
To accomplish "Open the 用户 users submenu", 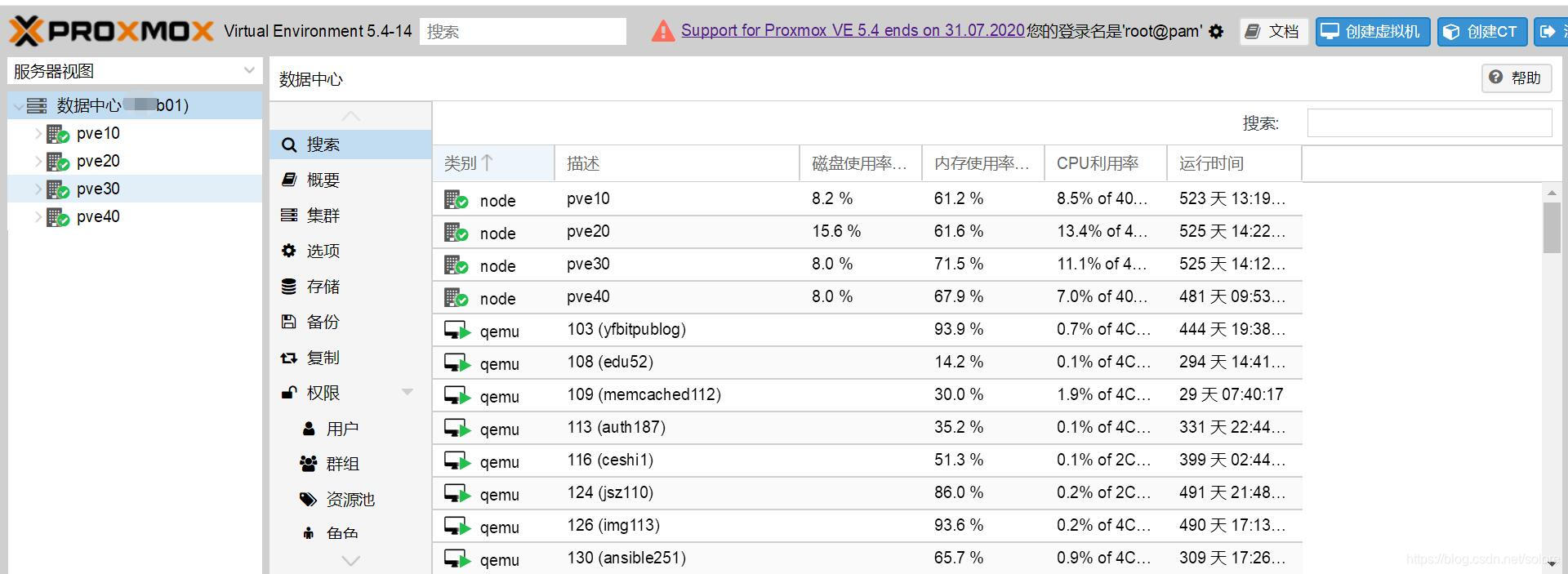I will pyautogui.click(x=350, y=429).
